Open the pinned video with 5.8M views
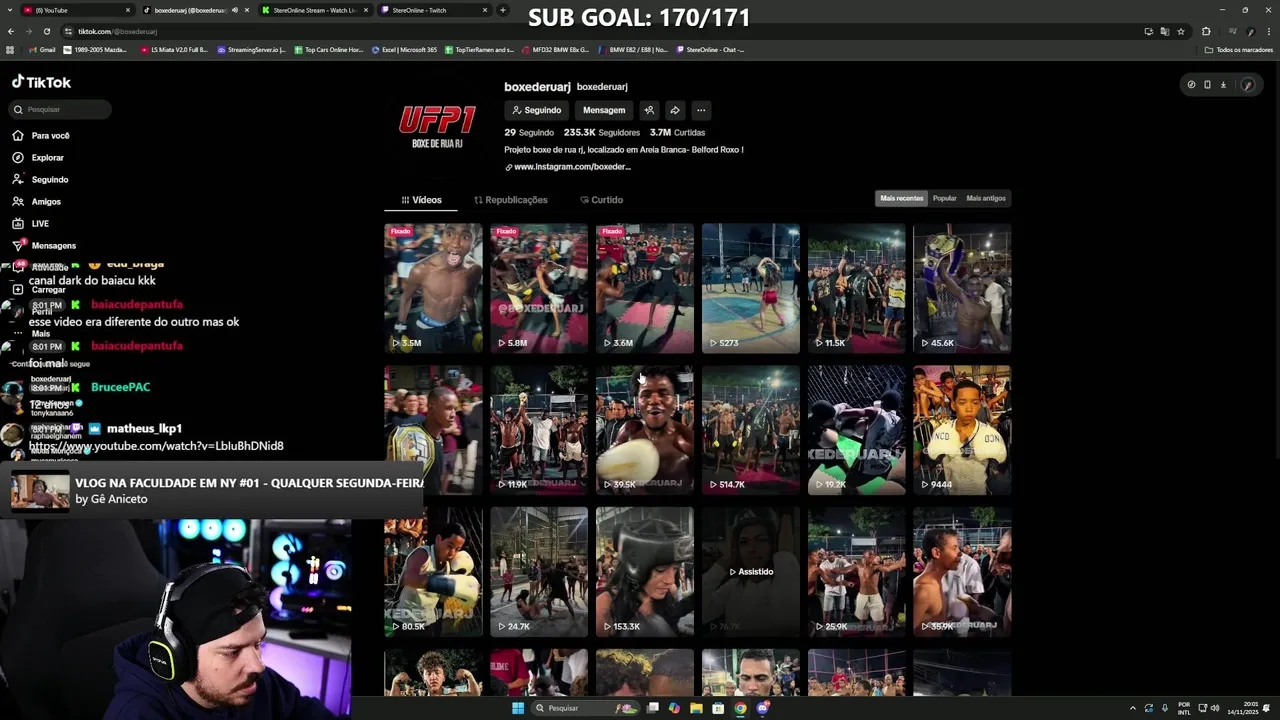The width and height of the screenshot is (1280, 720). (x=539, y=288)
